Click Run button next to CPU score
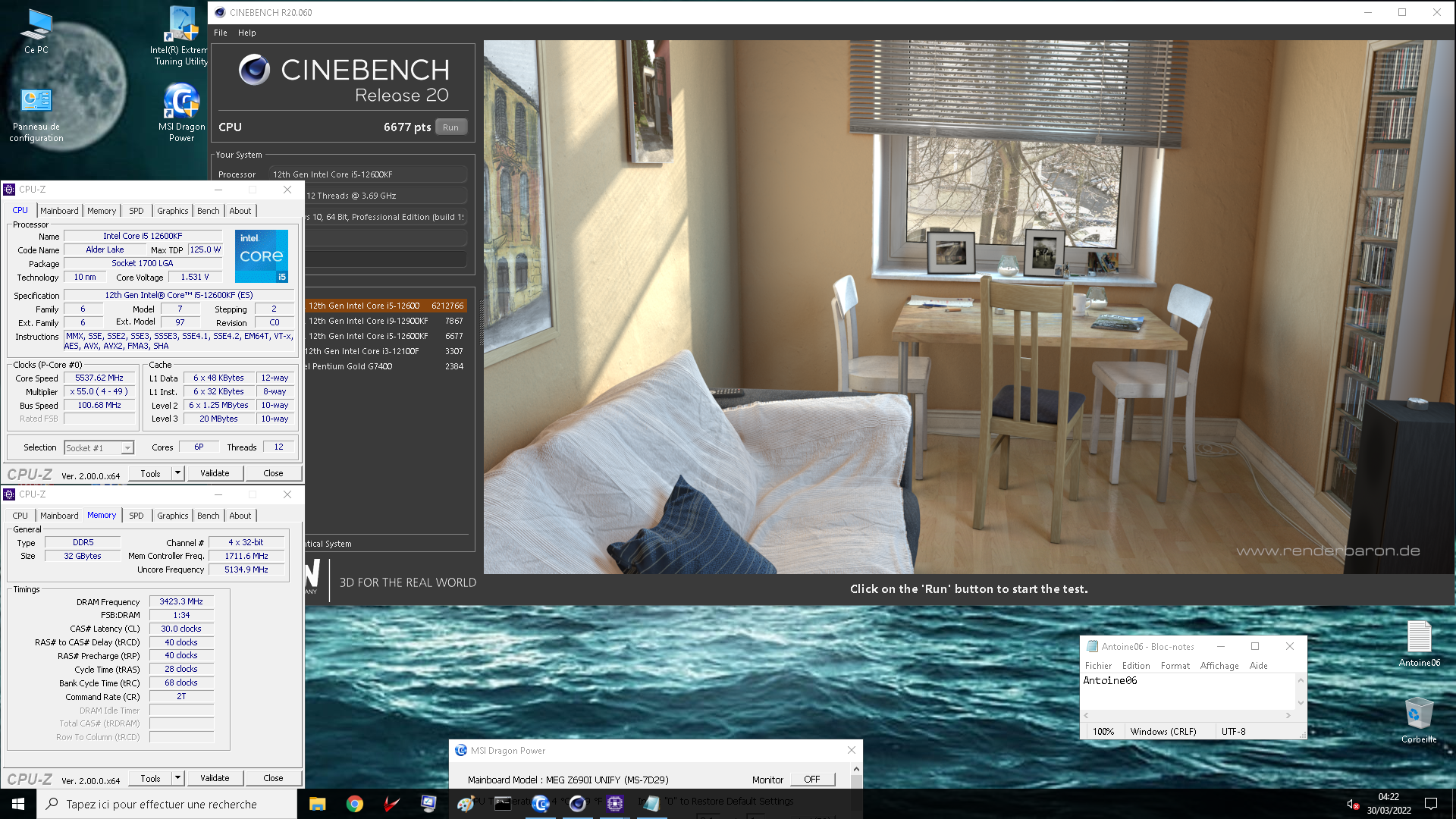The height and width of the screenshot is (819, 1456). (x=451, y=127)
